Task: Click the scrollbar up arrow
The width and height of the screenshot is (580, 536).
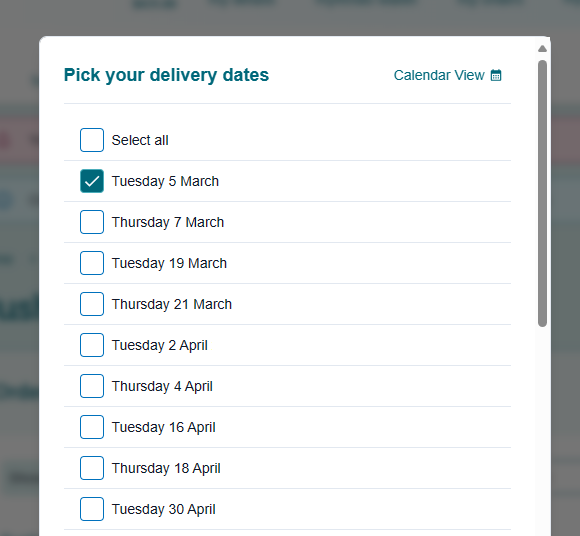Action: 542,48
